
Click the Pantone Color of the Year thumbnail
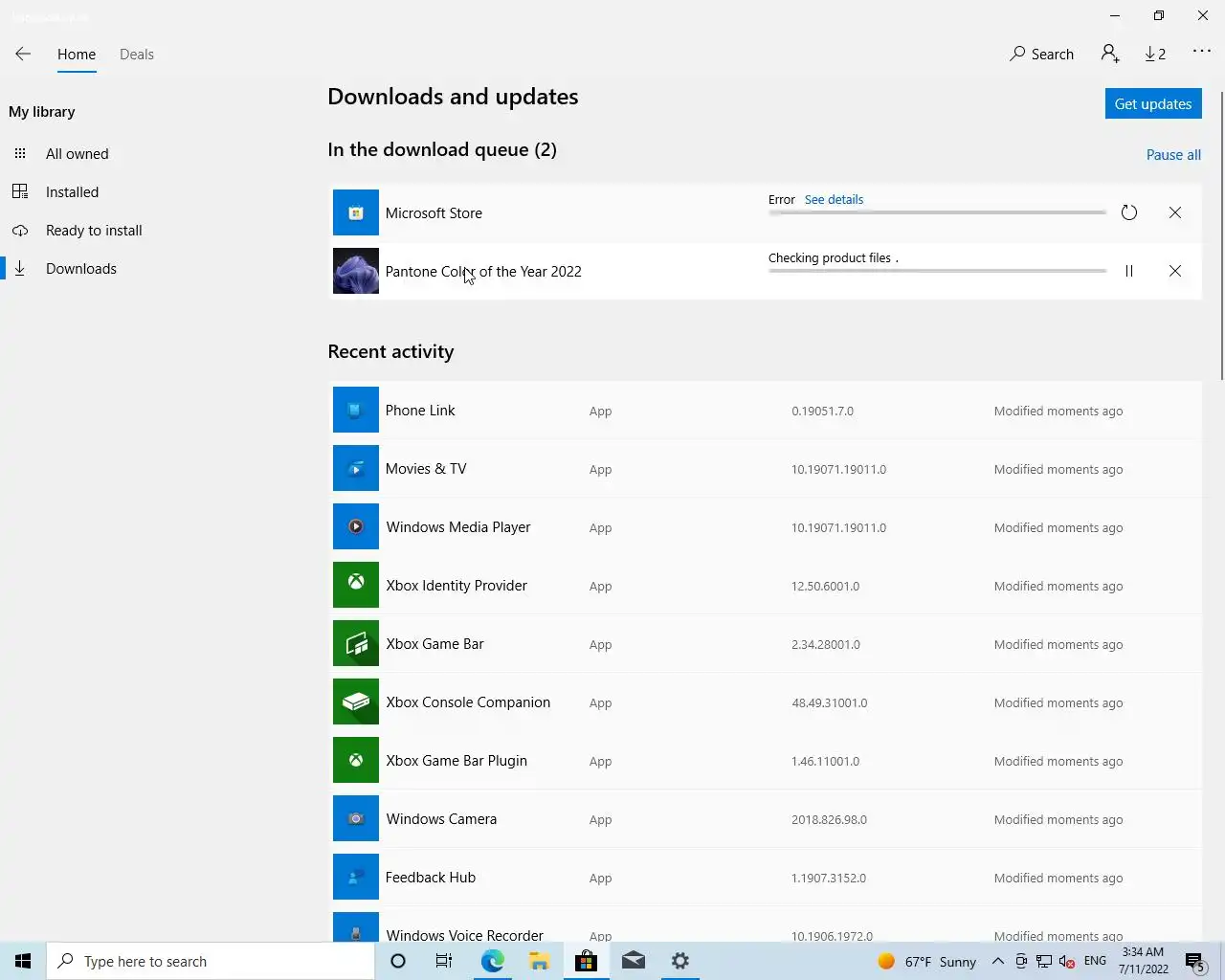click(x=356, y=271)
